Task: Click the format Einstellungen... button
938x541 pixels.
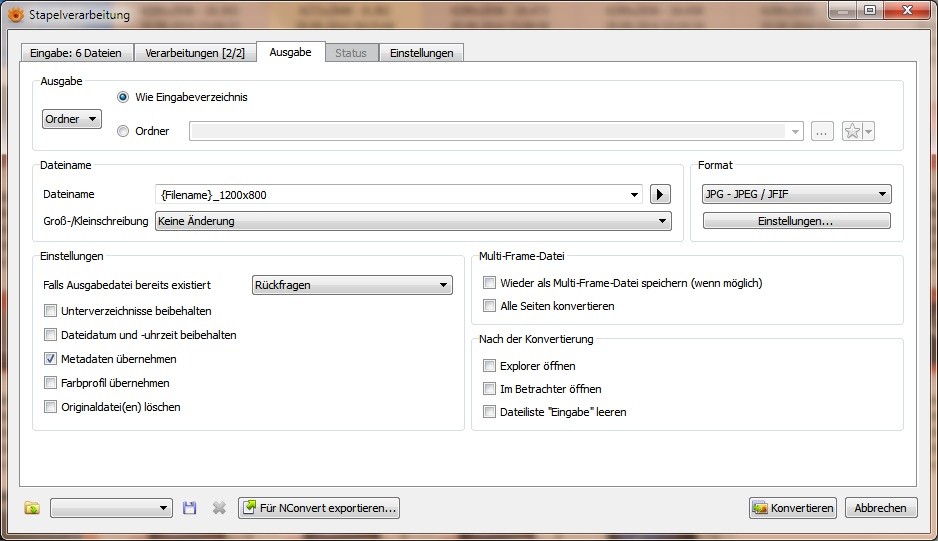Action: pyautogui.click(x=796, y=221)
